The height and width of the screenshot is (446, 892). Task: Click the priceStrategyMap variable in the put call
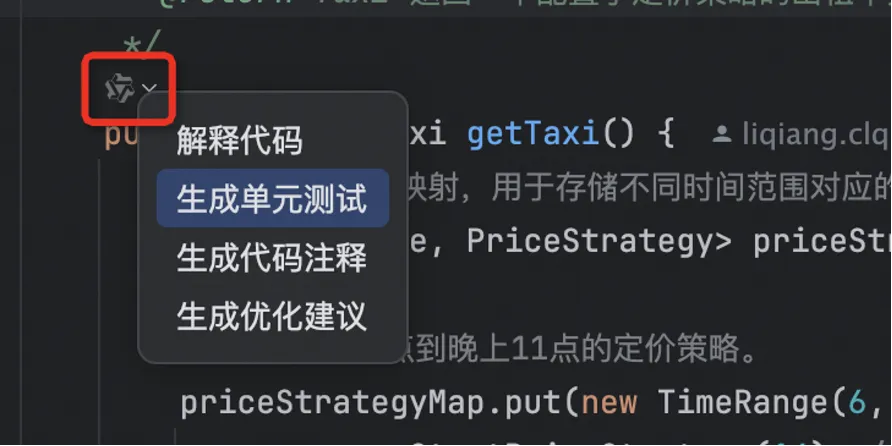pos(332,403)
